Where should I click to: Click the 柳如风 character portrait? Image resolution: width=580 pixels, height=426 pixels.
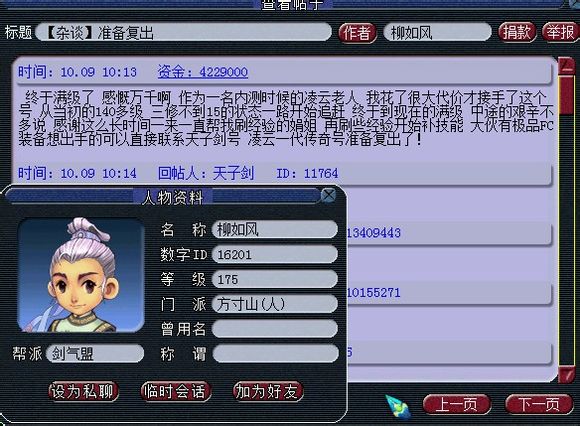[x=81, y=275]
